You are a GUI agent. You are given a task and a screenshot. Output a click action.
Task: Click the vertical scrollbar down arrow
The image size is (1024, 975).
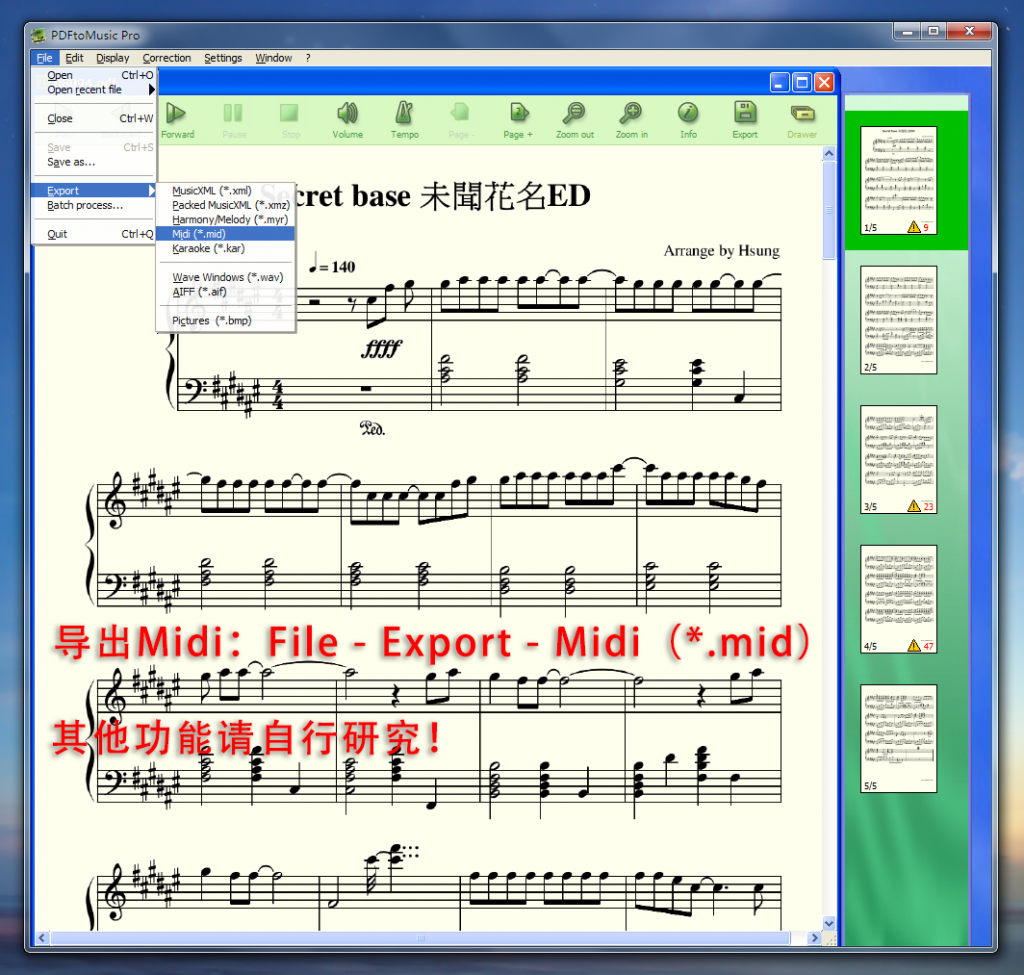click(x=829, y=922)
